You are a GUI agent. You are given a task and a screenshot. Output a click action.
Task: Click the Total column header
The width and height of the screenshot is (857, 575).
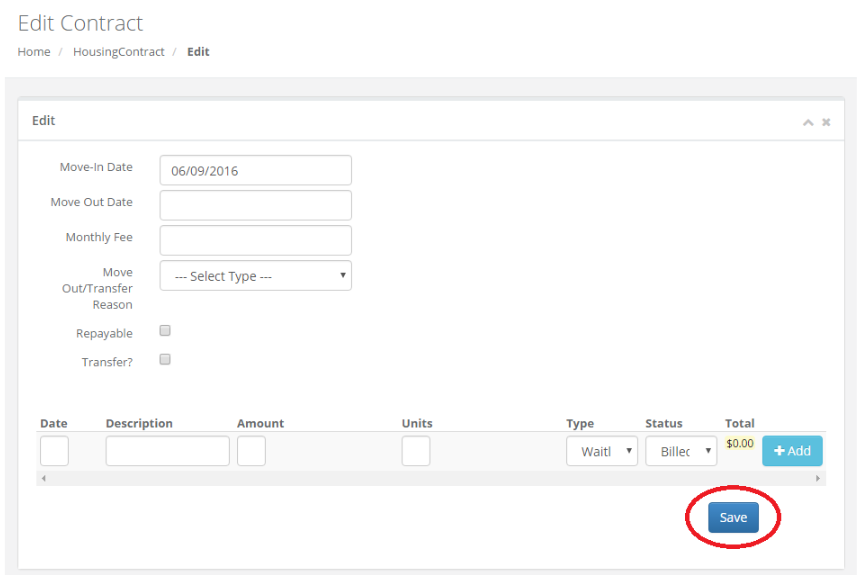click(740, 424)
